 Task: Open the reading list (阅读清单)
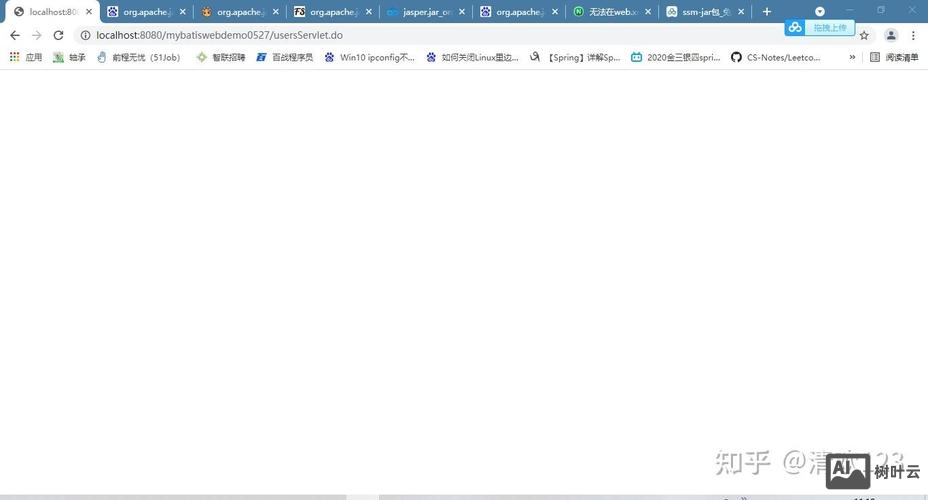pos(894,58)
